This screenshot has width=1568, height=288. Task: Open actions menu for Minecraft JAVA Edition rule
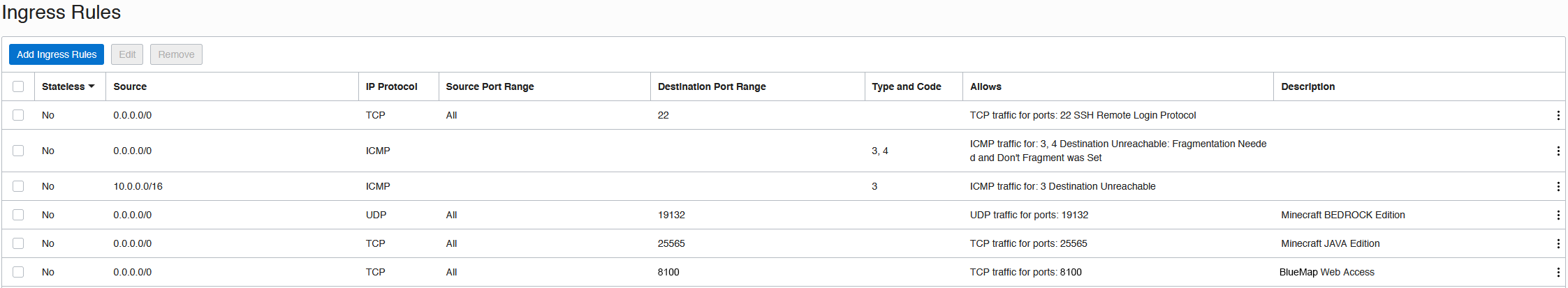pyautogui.click(x=1558, y=243)
